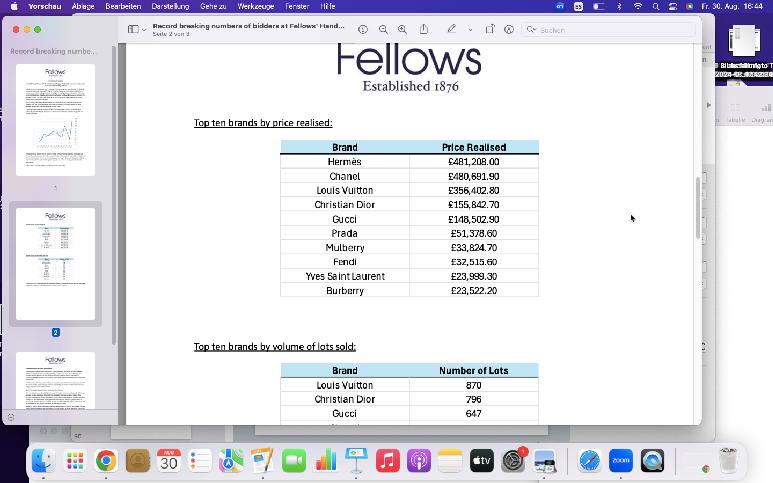Open Launchpad from the dock
773x483 pixels.
(x=75, y=461)
